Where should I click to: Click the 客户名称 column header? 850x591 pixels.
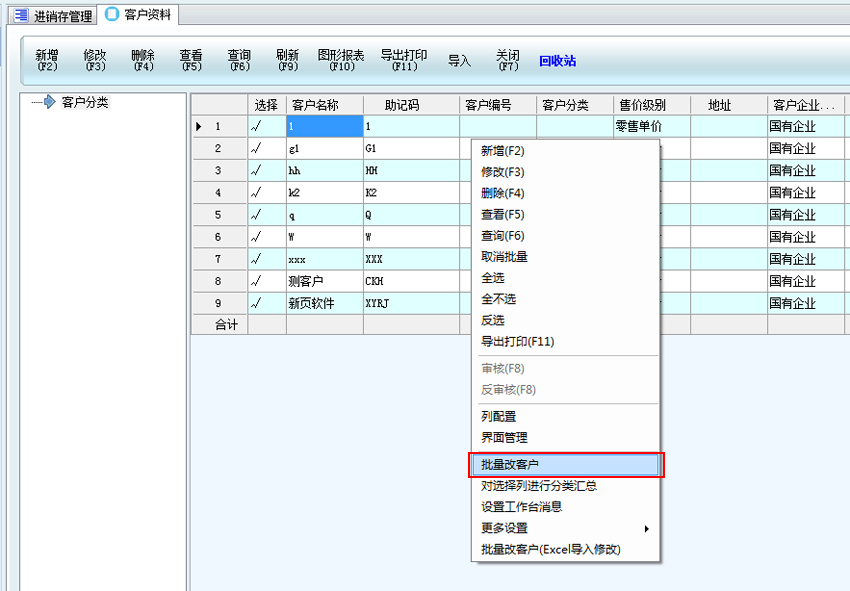(x=324, y=105)
